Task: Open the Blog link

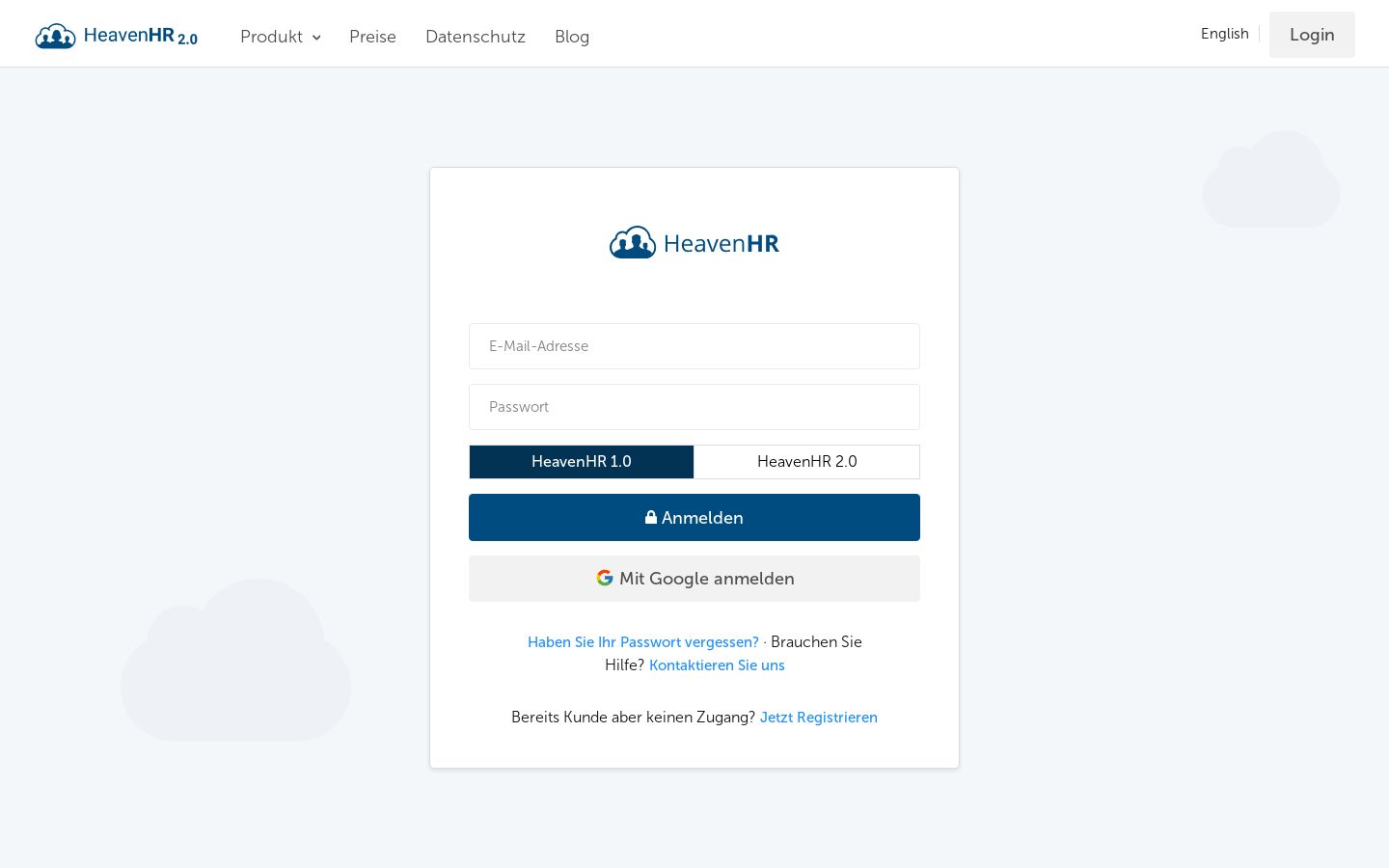Action: tap(572, 37)
